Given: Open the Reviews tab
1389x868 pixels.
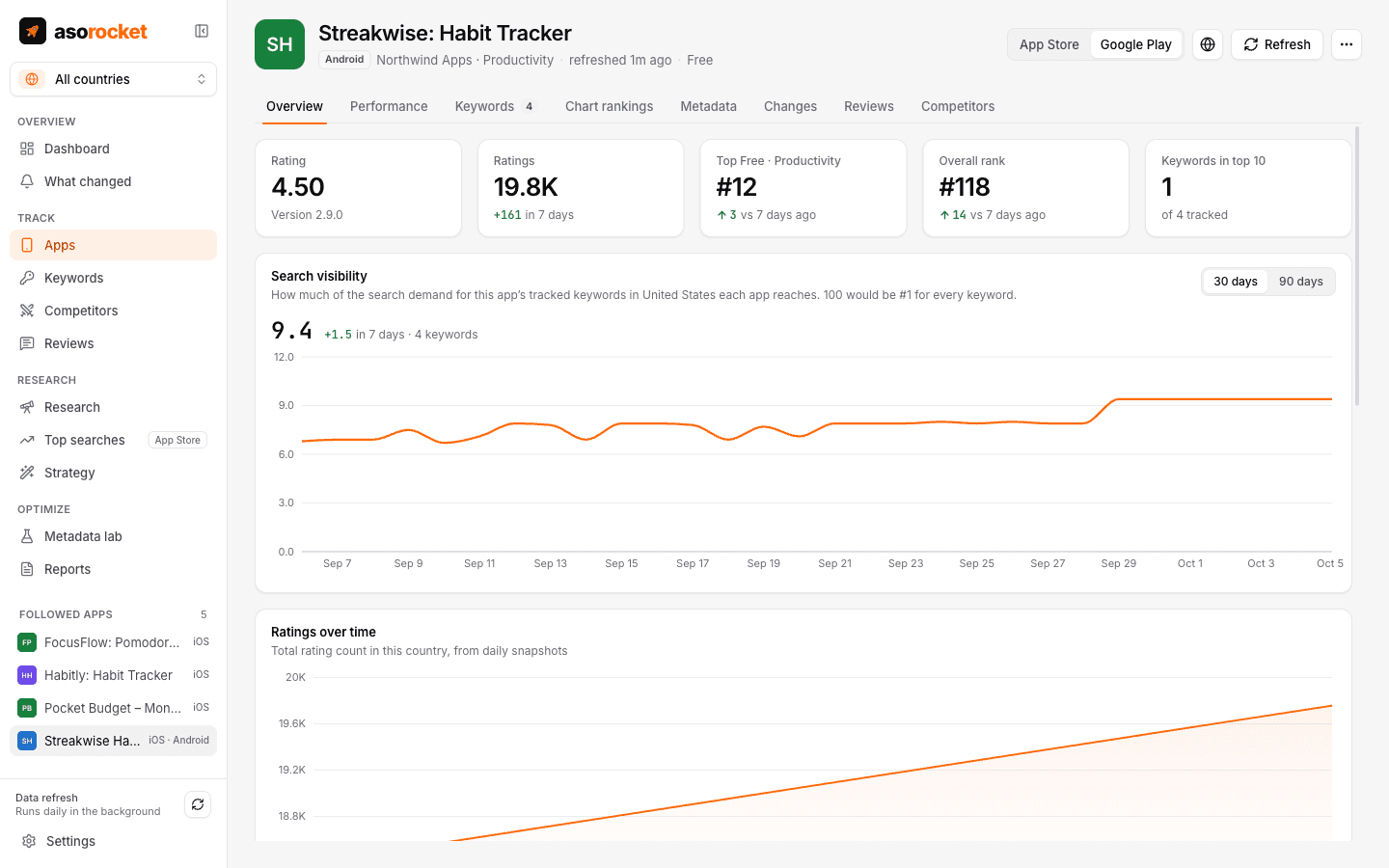Looking at the screenshot, I should tap(868, 106).
